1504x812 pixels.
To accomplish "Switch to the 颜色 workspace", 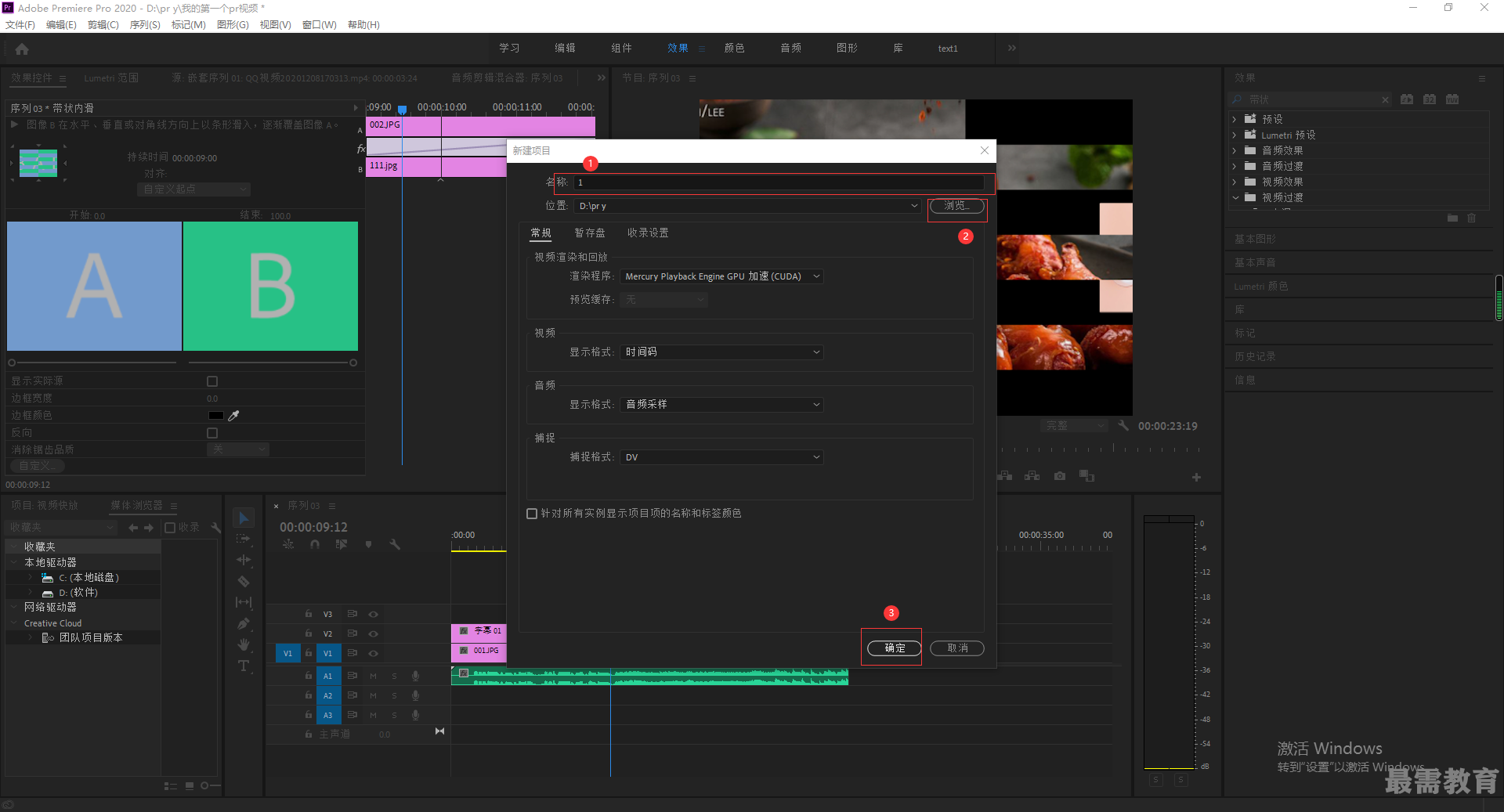I will click(x=734, y=49).
